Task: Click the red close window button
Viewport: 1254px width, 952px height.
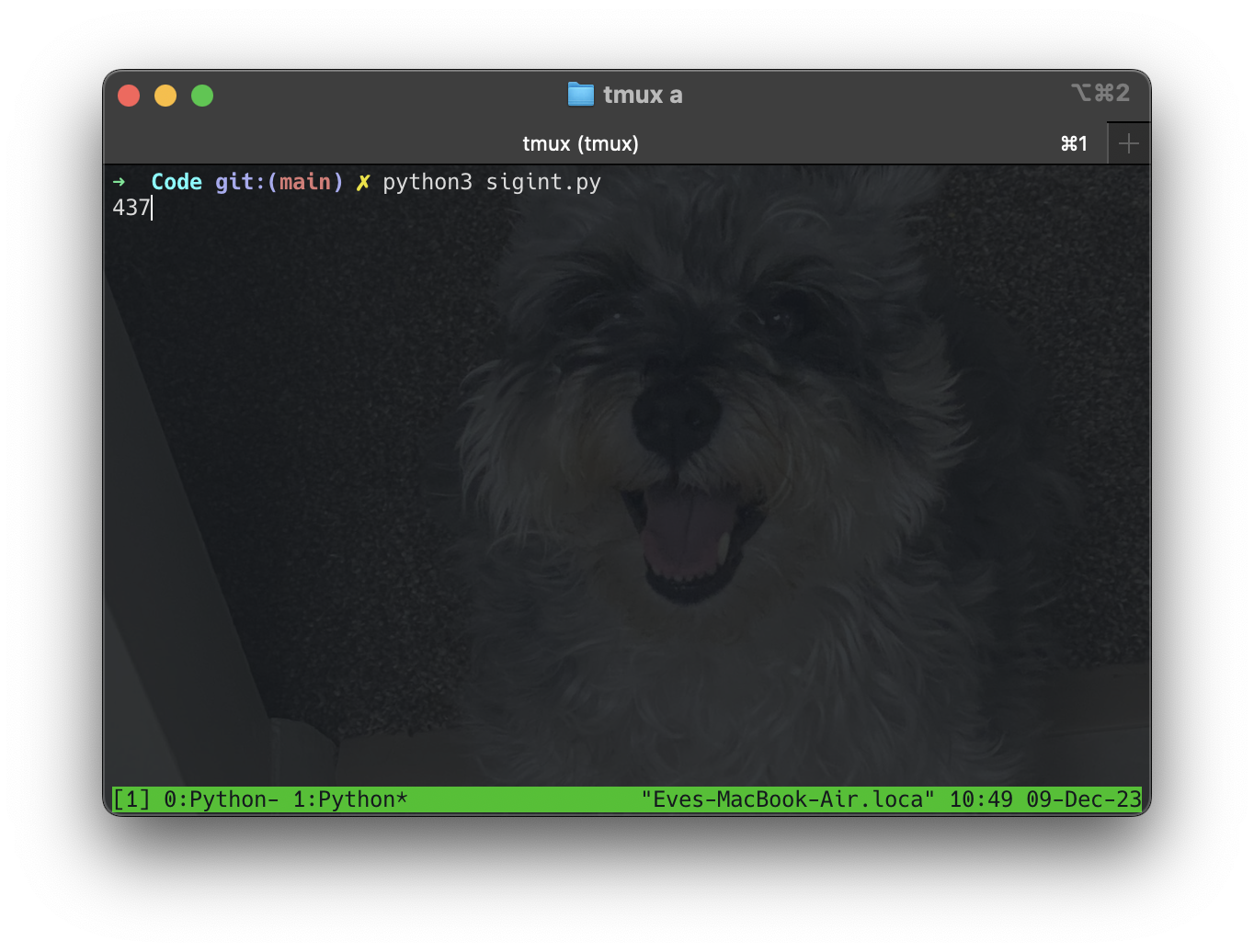Action: [x=129, y=96]
